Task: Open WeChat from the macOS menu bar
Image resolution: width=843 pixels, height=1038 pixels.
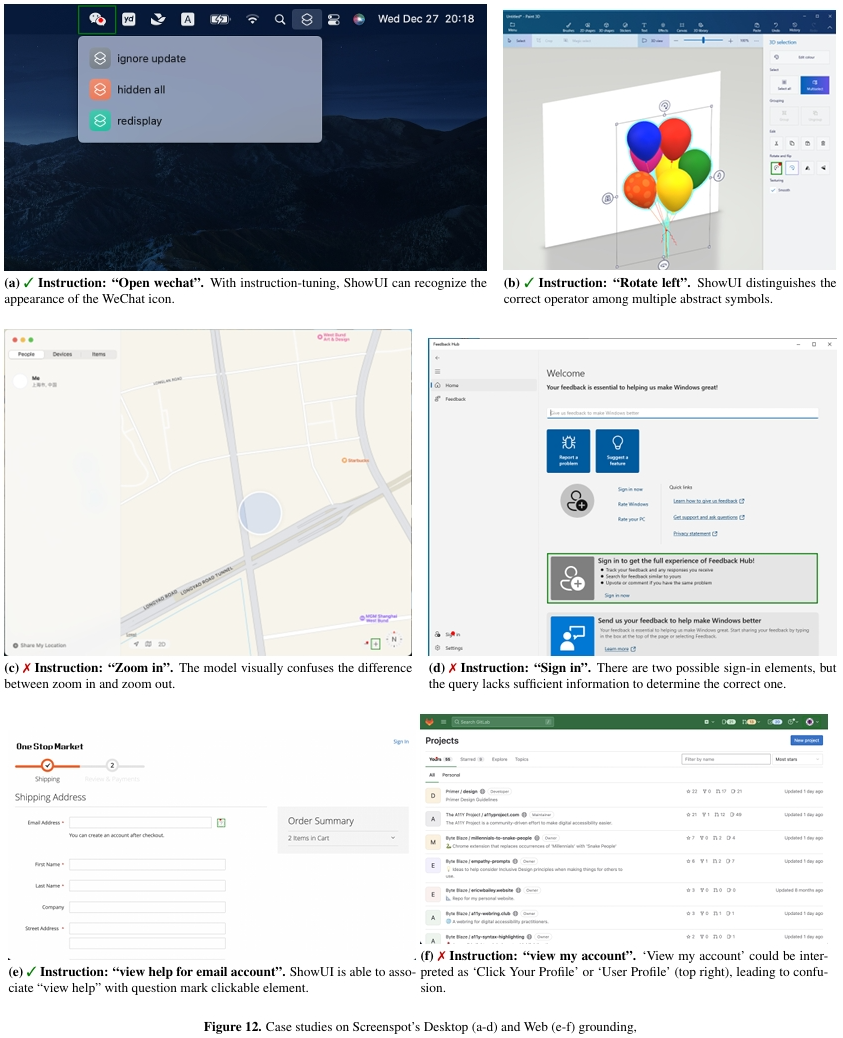Action: (x=97, y=19)
